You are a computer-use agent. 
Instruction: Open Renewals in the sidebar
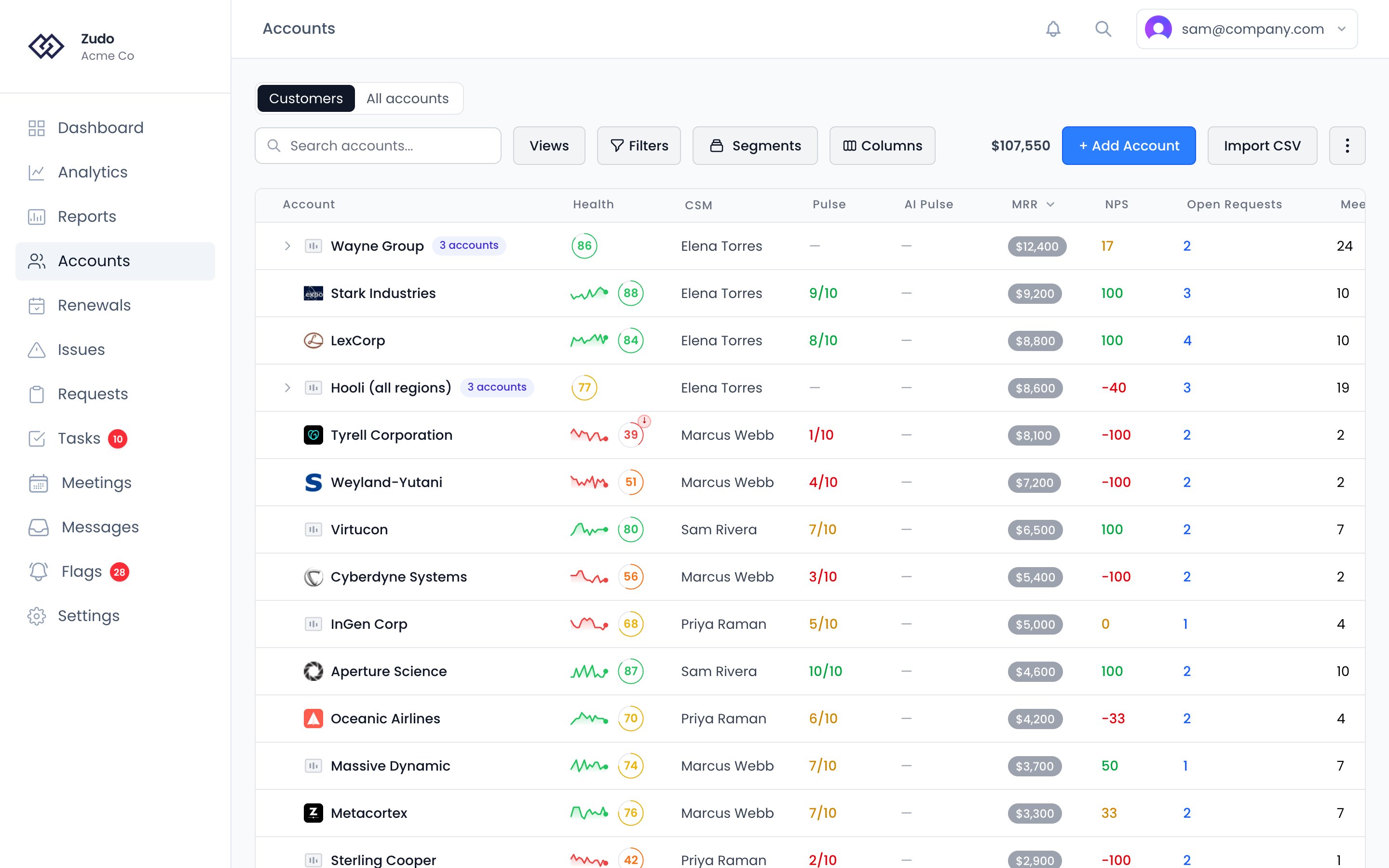[115, 305]
